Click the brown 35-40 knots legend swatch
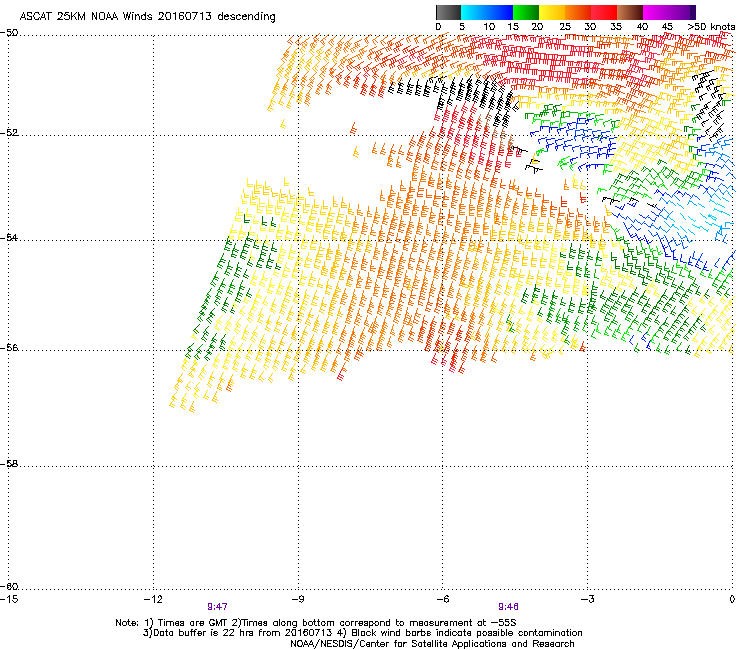The height and width of the screenshot is (650, 740). [x=630, y=12]
